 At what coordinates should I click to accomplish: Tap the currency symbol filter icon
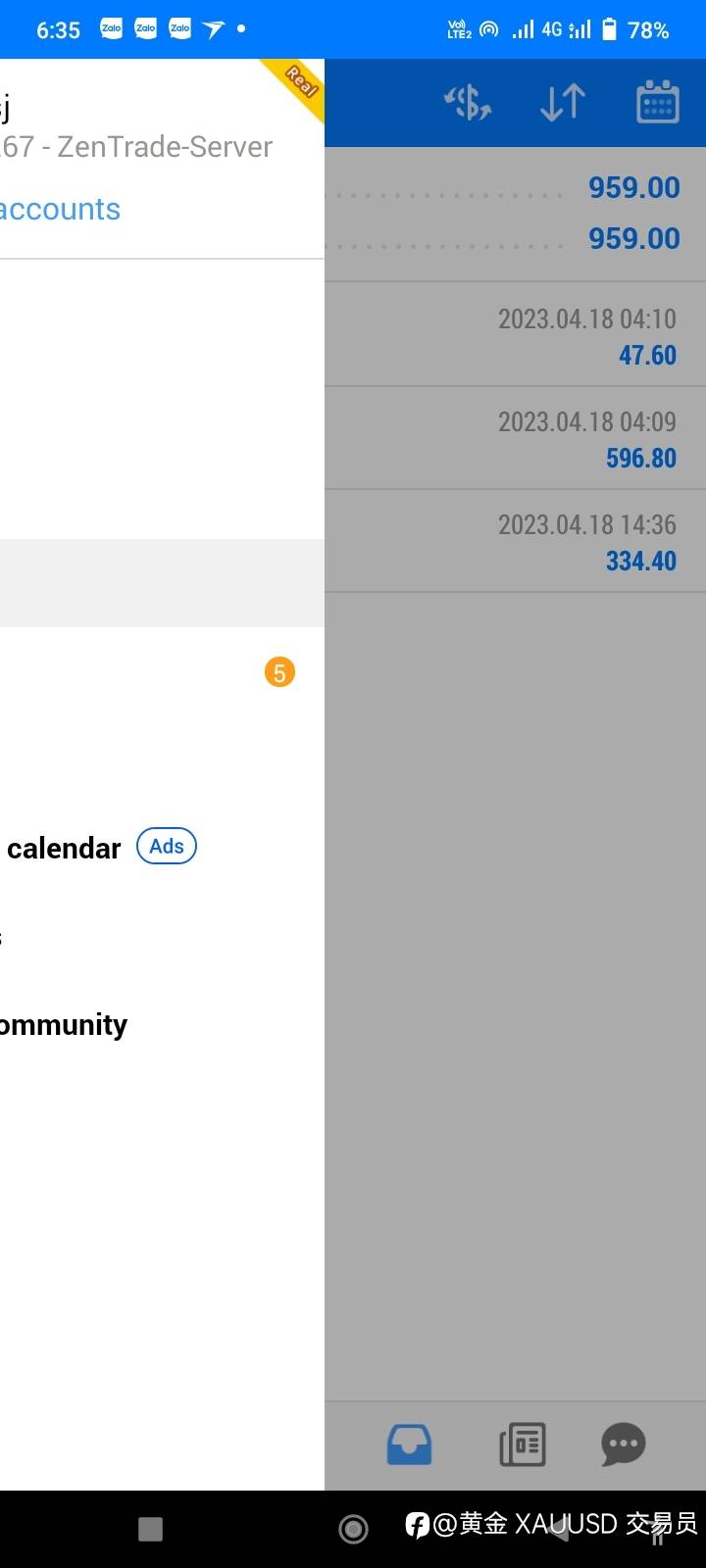tap(468, 103)
